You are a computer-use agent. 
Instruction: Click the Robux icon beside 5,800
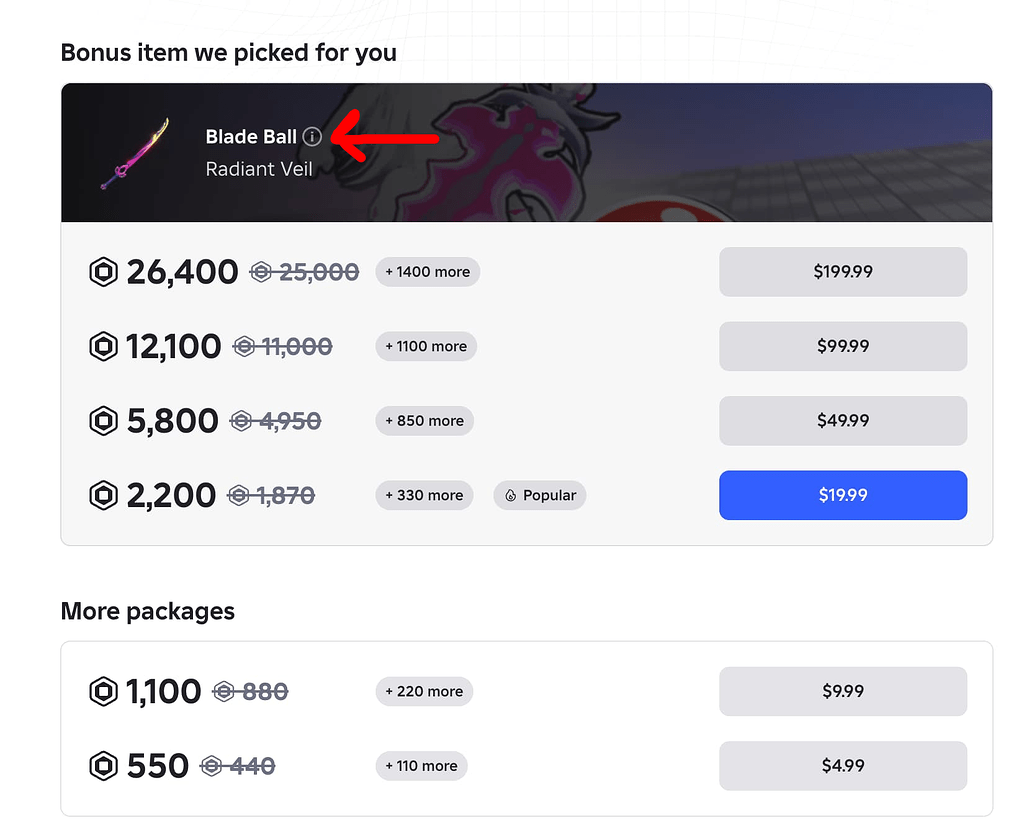103,420
